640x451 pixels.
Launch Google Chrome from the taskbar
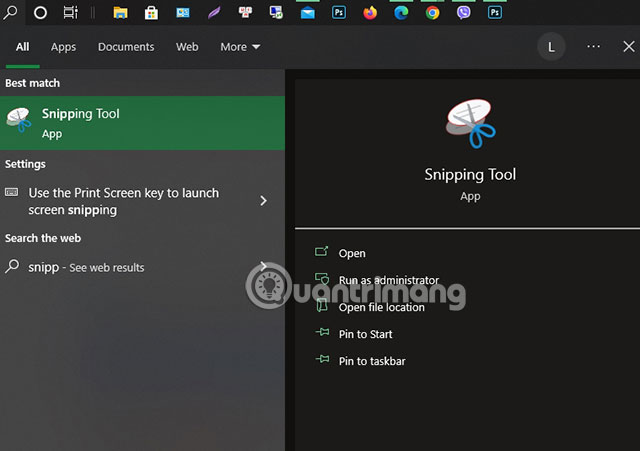point(433,13)
